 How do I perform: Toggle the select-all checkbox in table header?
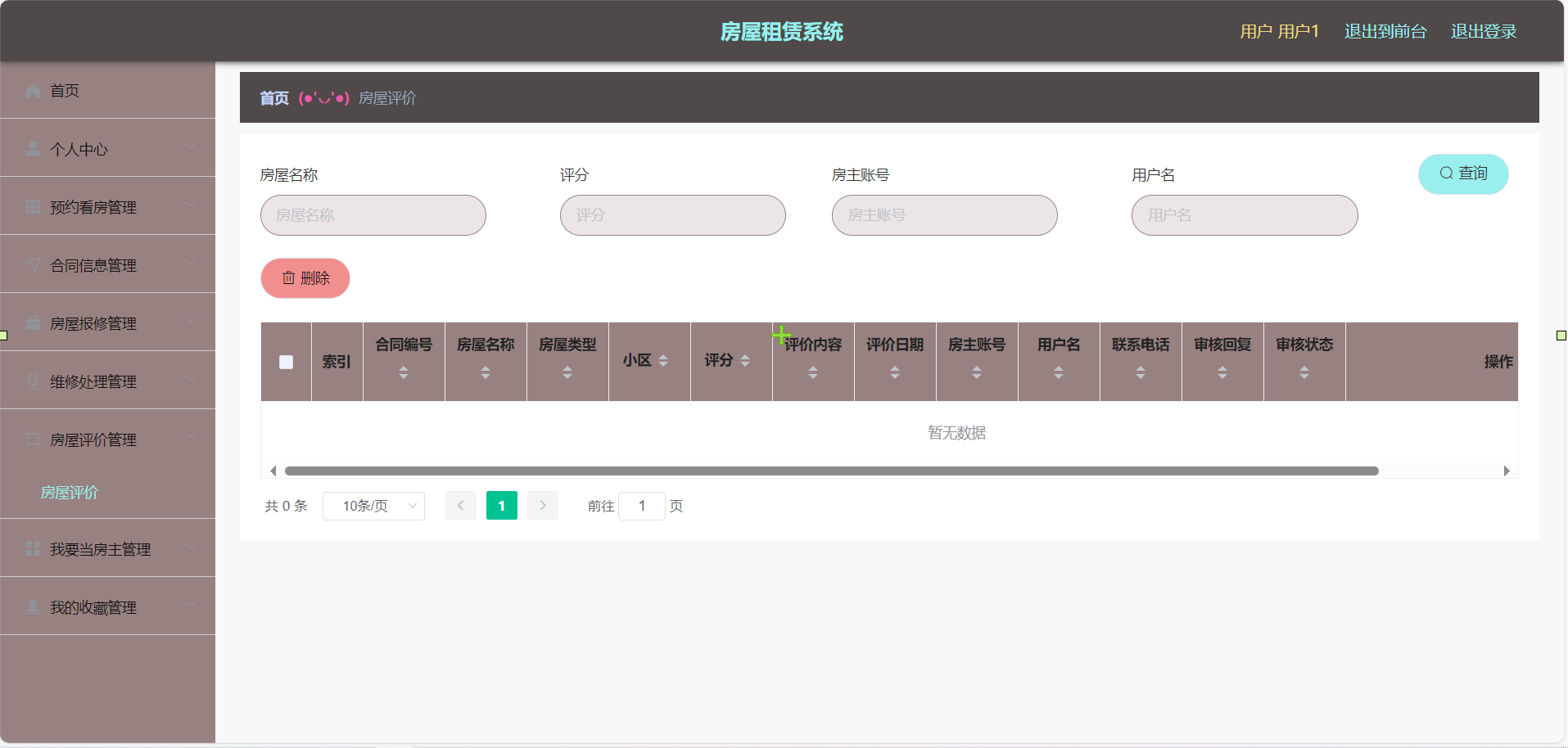286,362
